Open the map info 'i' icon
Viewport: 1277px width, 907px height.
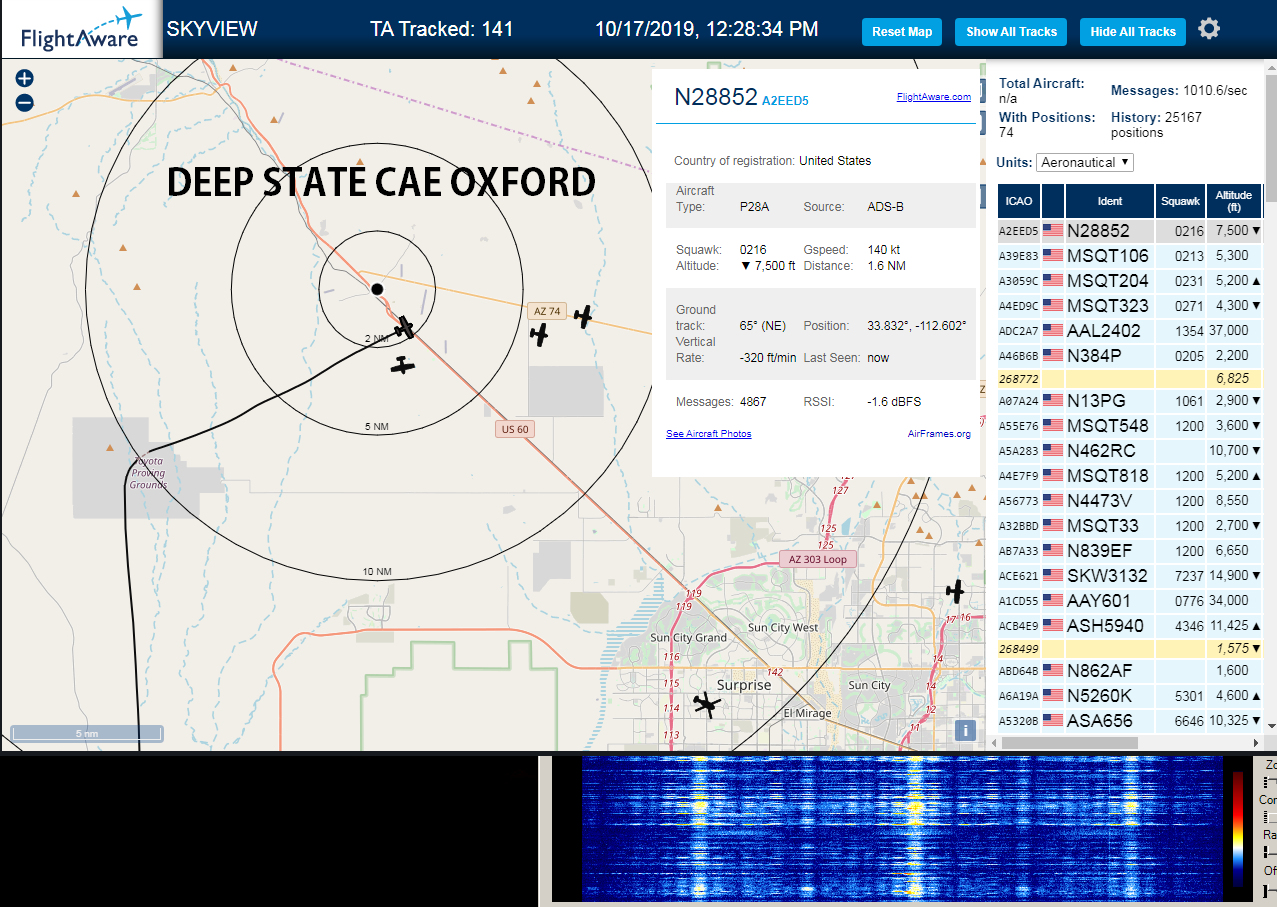pyautogui.click(x=965, y=729)
